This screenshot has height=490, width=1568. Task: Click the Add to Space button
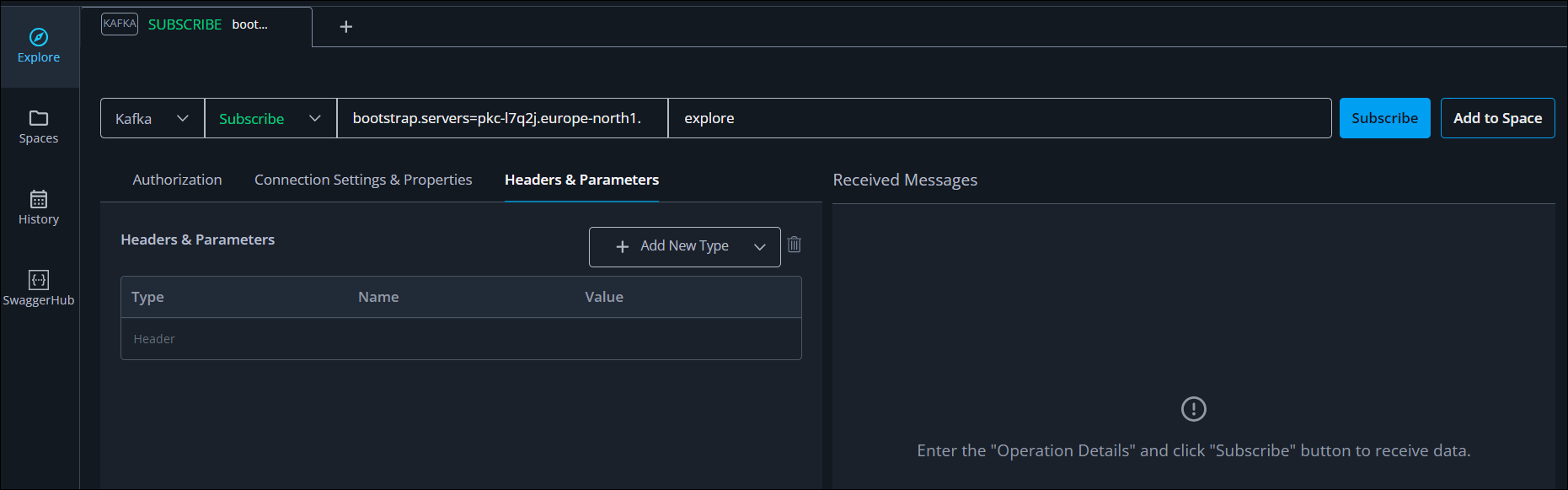(x=1497, y=118)
